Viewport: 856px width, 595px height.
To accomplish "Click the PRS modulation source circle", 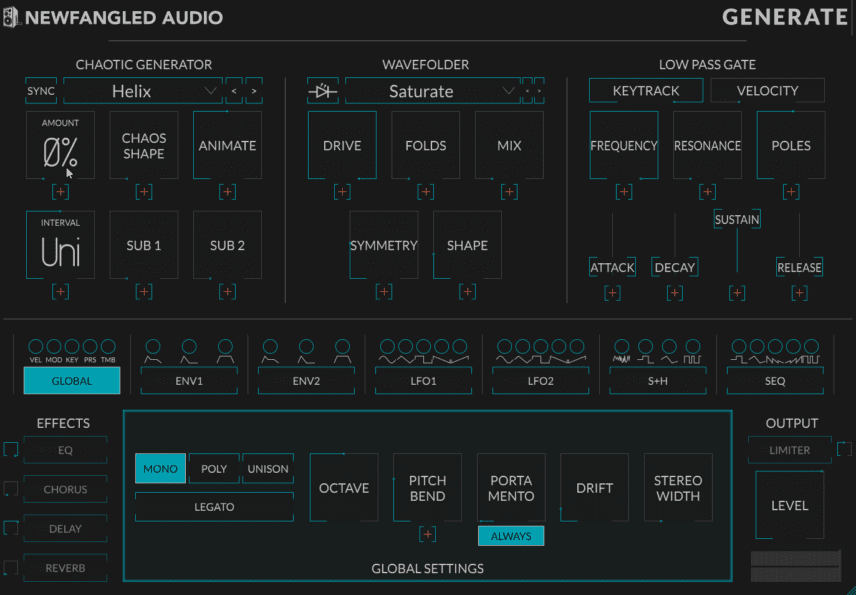I will (x=90, y=346).
